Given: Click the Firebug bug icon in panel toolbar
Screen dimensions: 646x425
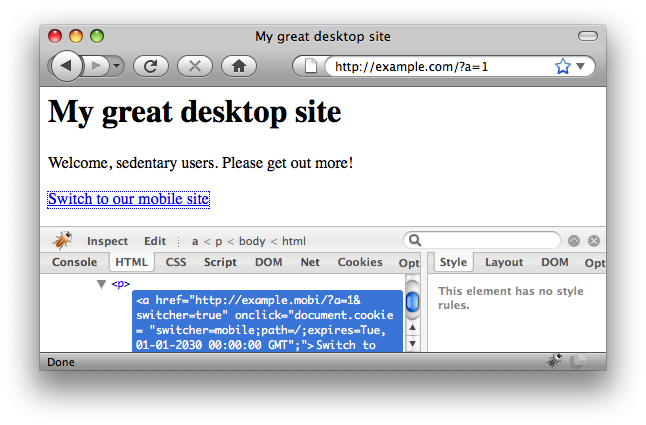Looking at the screenshot, I should point(62,241).
